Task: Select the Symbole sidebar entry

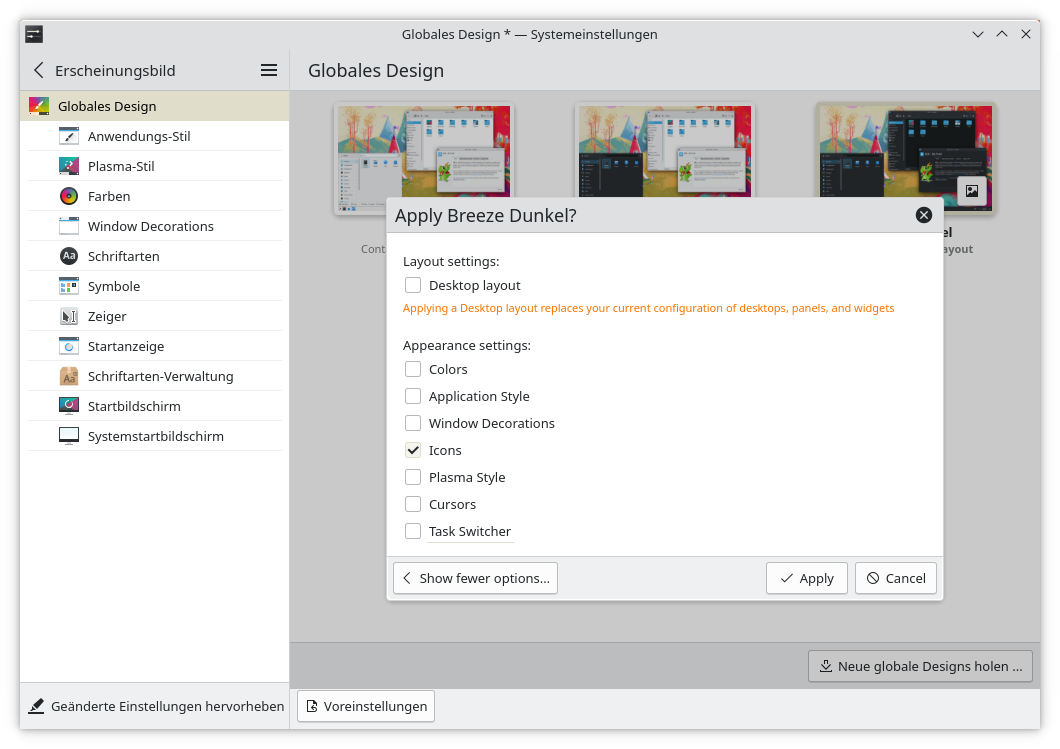Action: pos(155,286)
